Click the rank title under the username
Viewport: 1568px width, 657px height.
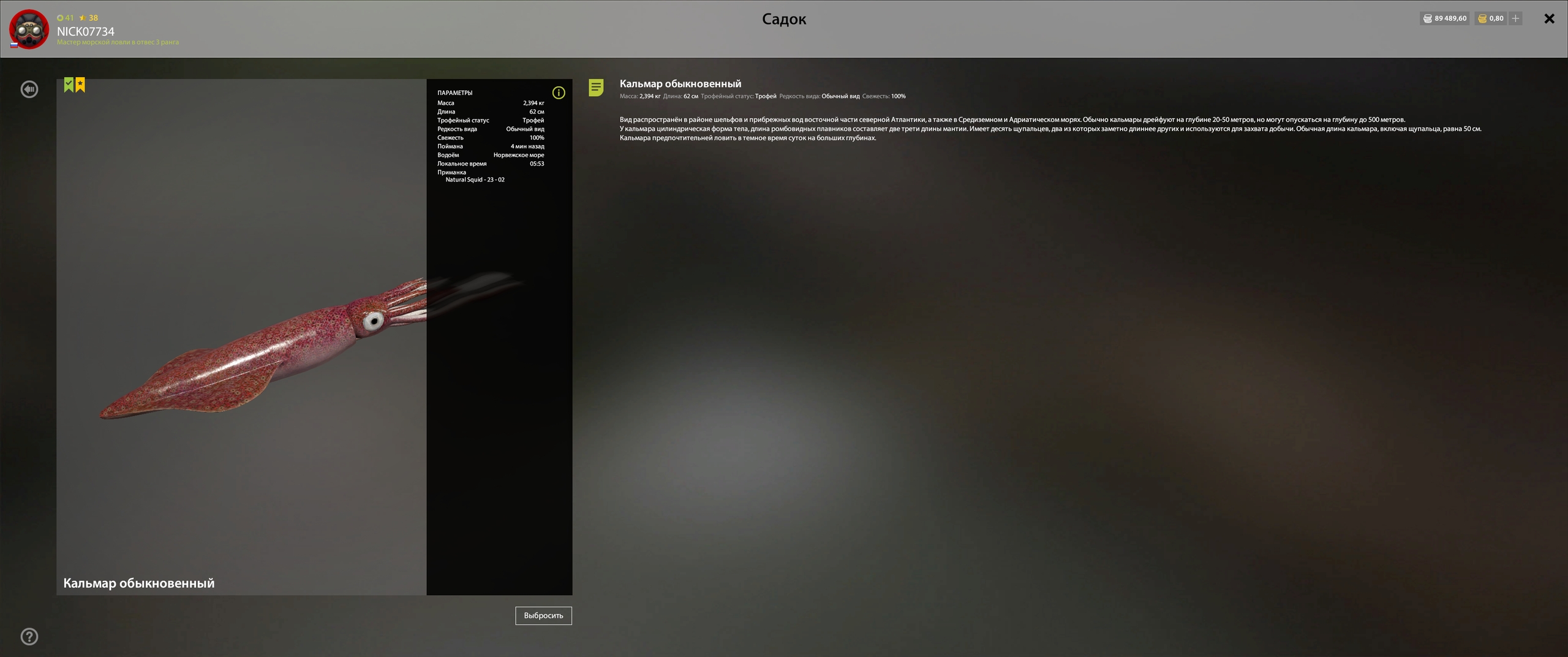(x=118, y=42)
